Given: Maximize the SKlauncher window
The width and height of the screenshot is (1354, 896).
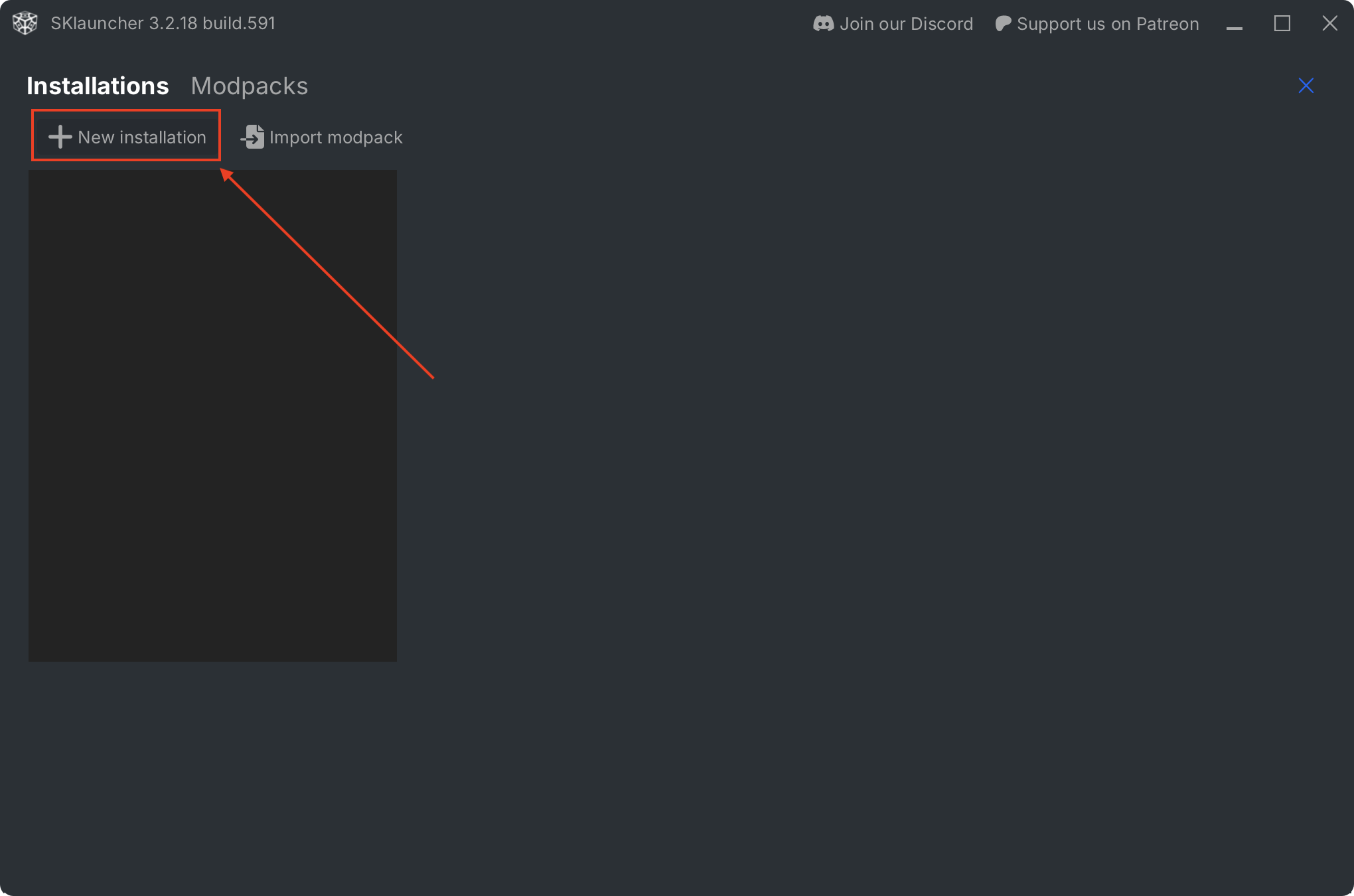Looking at the screenshot, I should pyautogui.click(x=1282, y=24).
